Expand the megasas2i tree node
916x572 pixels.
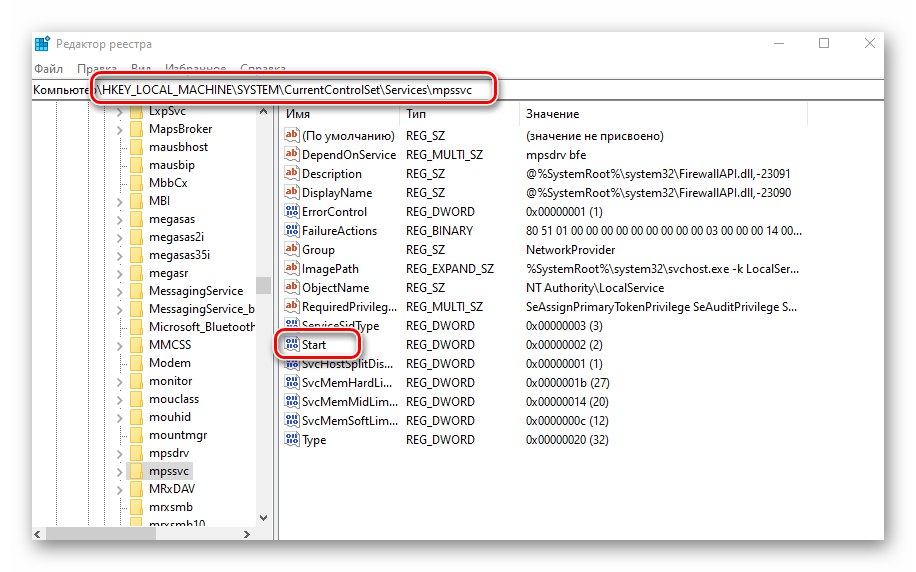(x=120, y=238)
